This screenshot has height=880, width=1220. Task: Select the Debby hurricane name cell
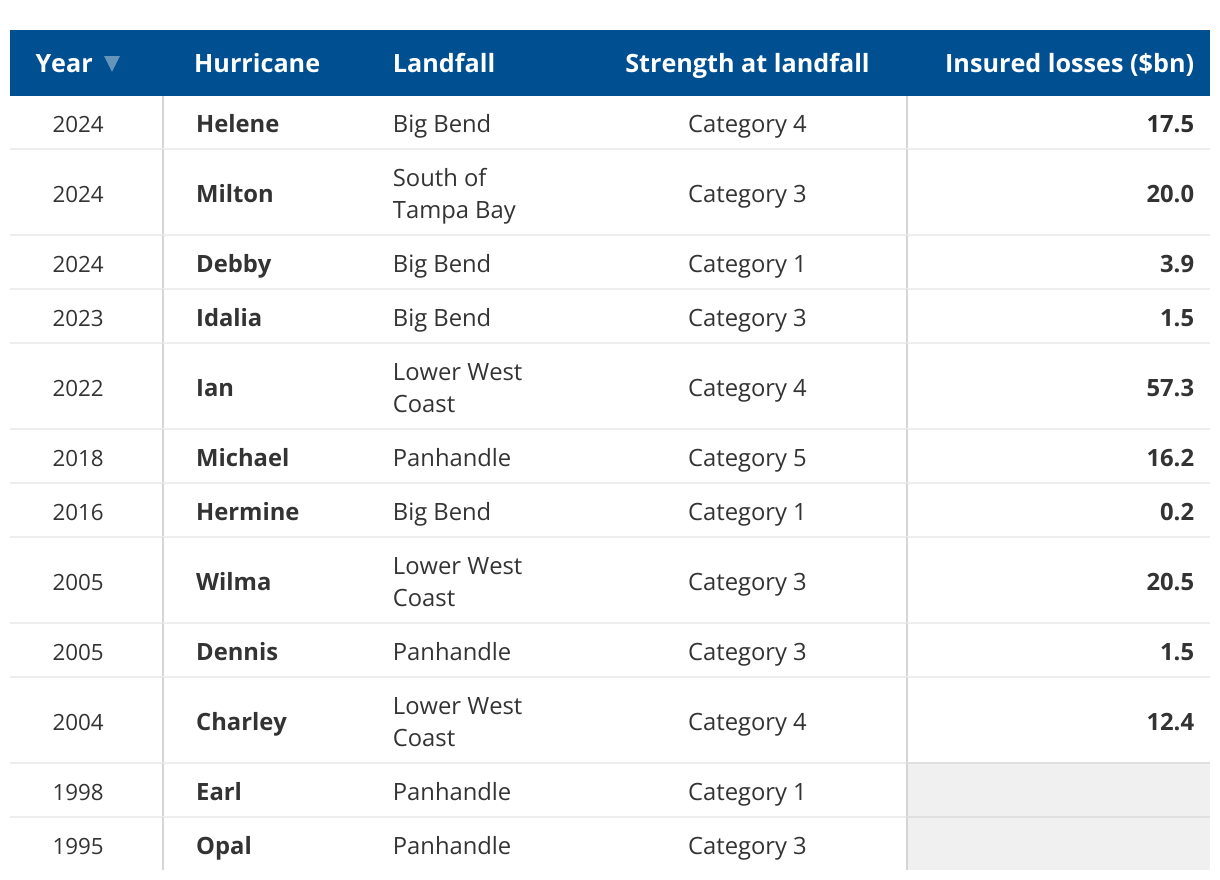pos(234,264)
